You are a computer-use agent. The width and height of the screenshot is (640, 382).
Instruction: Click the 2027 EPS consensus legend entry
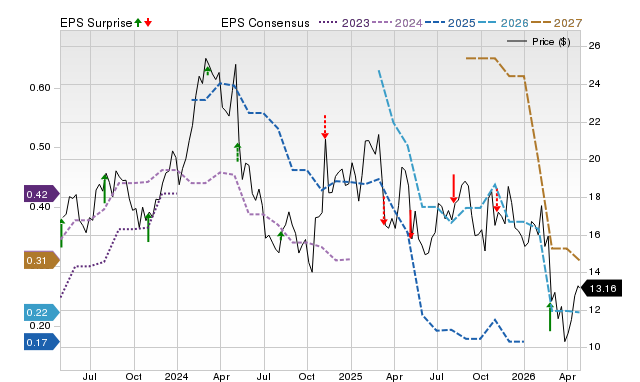(557, 23)
